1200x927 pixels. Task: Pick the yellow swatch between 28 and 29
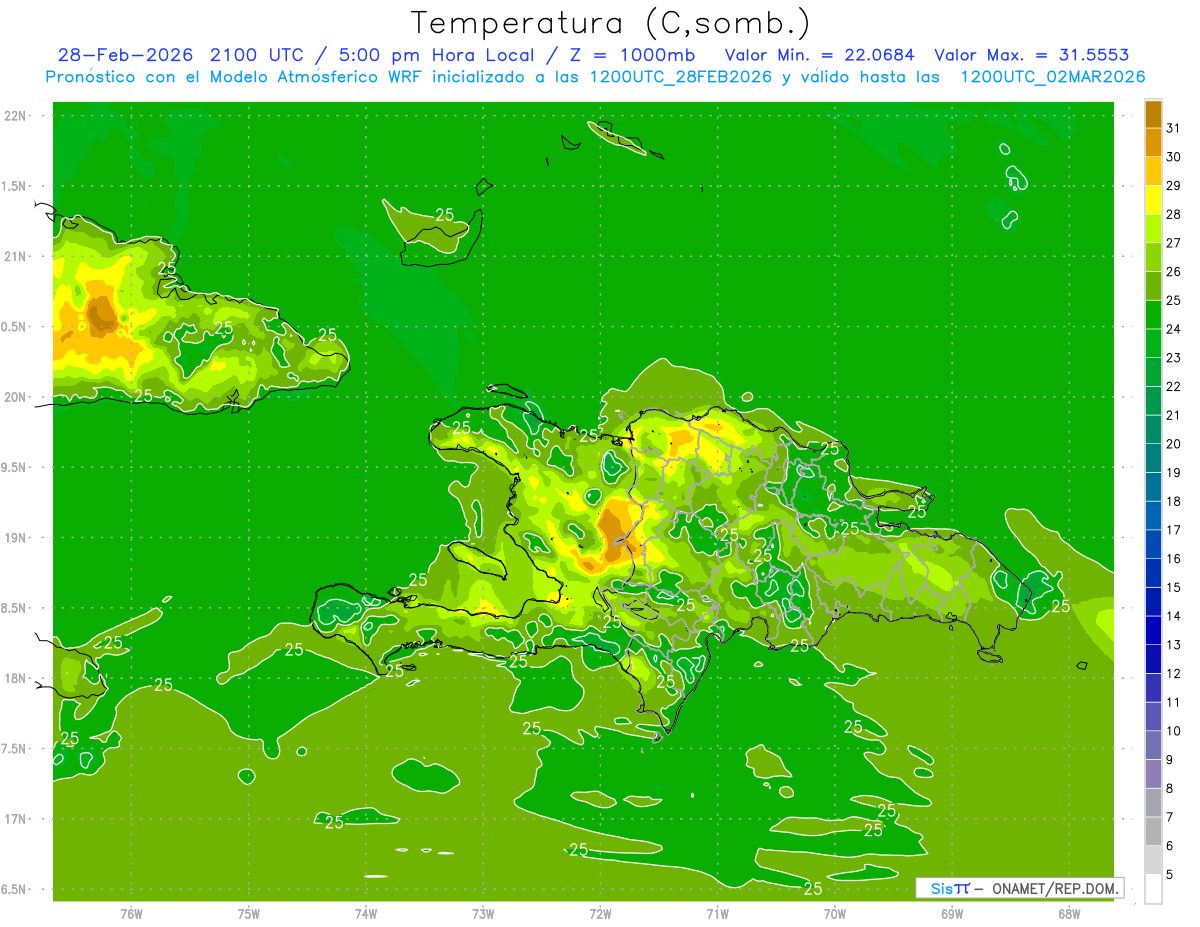[x=1153, y=200]
